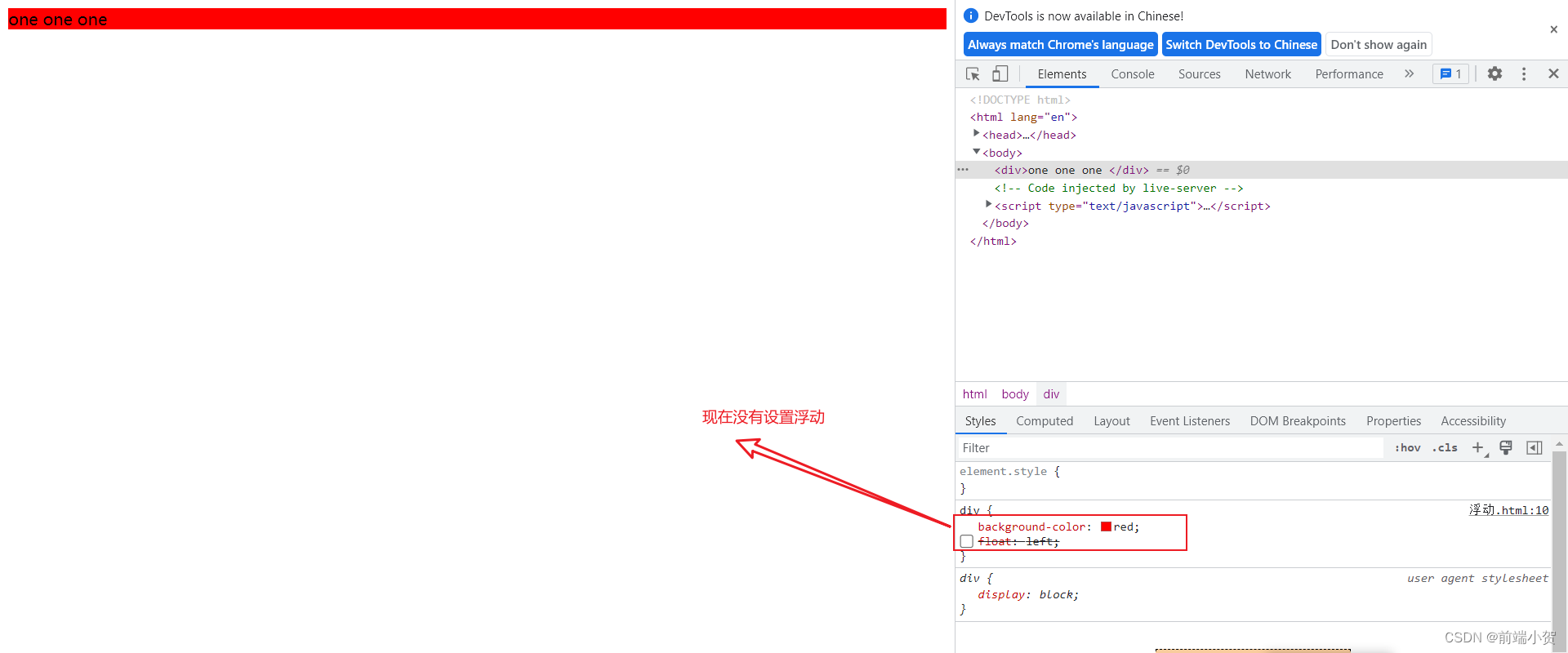Screen dimensions: 1568x653
Task: Select the Computed sub-tab
Action: click(x=1045, y=421)
